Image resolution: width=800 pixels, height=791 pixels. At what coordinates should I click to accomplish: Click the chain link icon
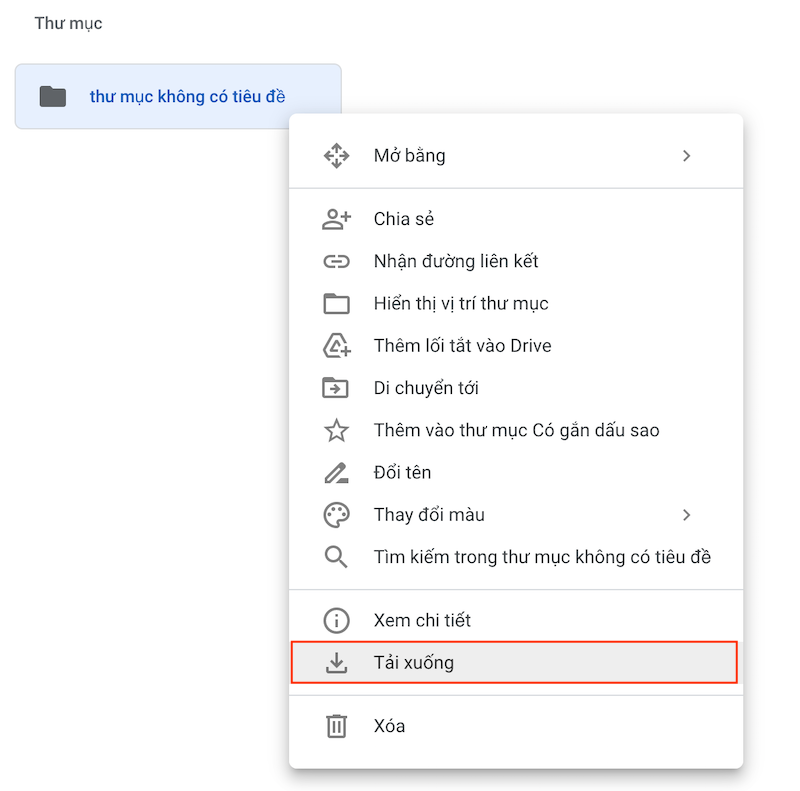(337, 261)
